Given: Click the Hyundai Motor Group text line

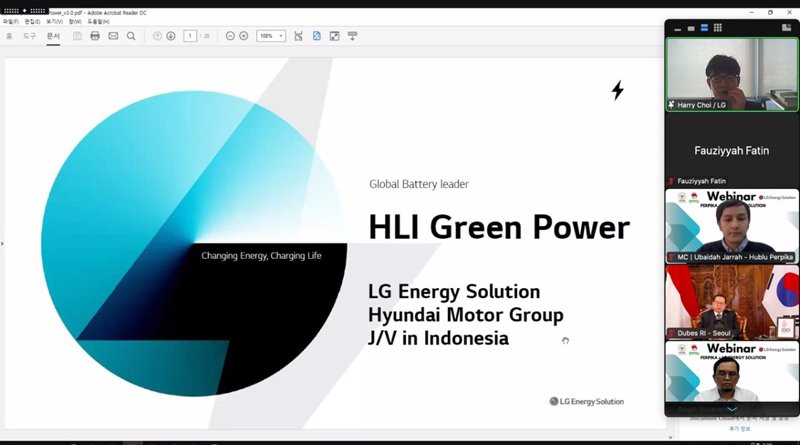Looking at the screenshot, I should (465, 315).
